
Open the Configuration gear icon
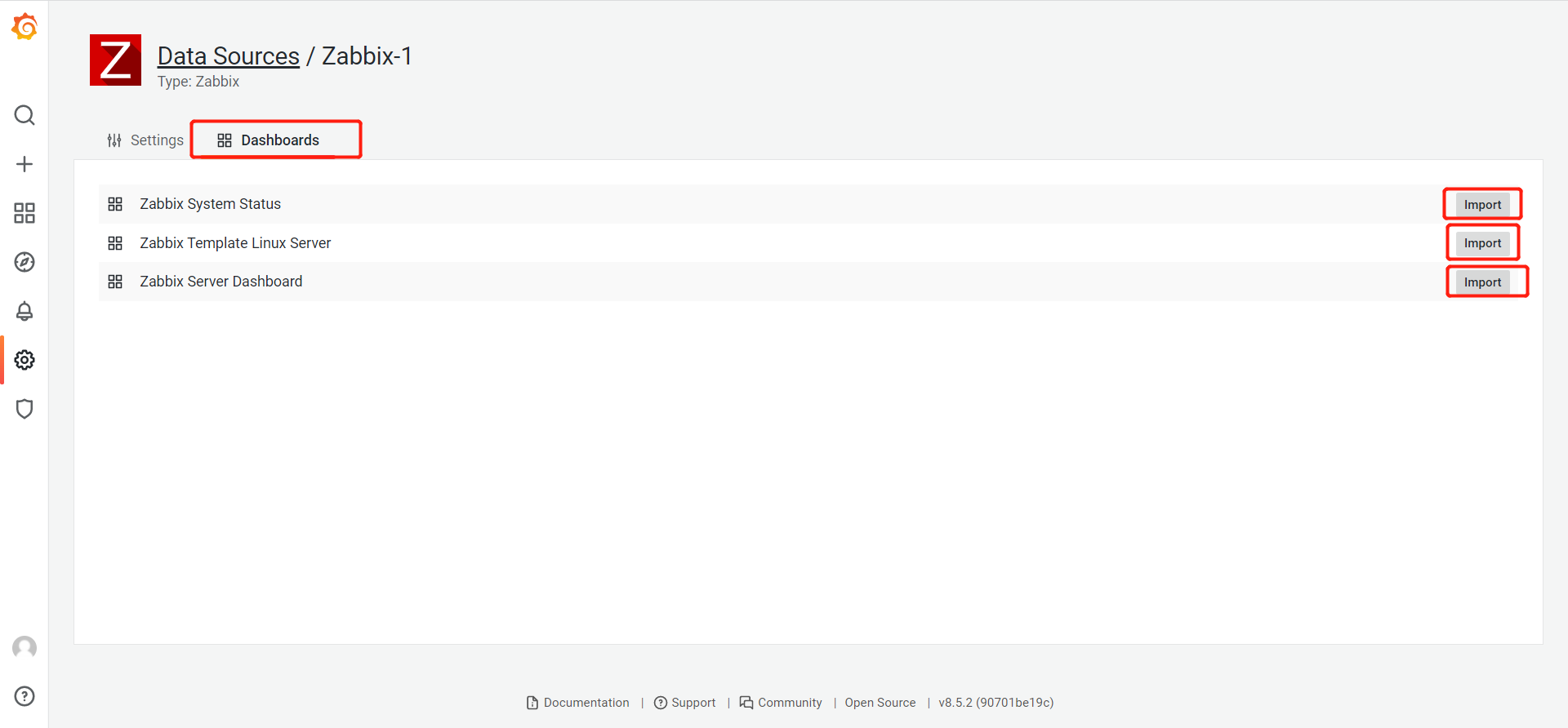[24, 360]
